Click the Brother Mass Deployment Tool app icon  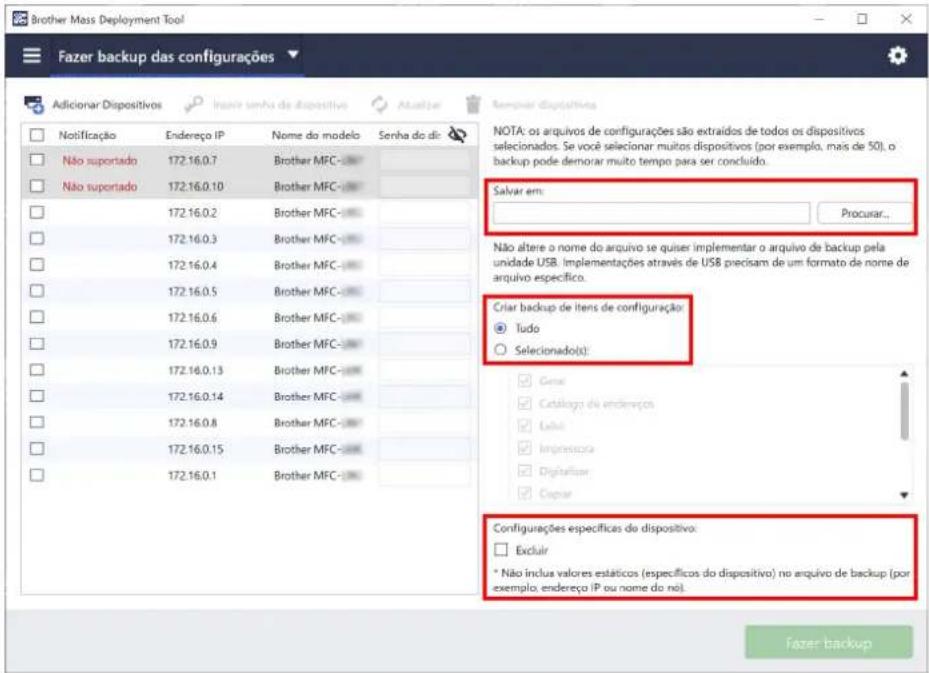[20, 19]
